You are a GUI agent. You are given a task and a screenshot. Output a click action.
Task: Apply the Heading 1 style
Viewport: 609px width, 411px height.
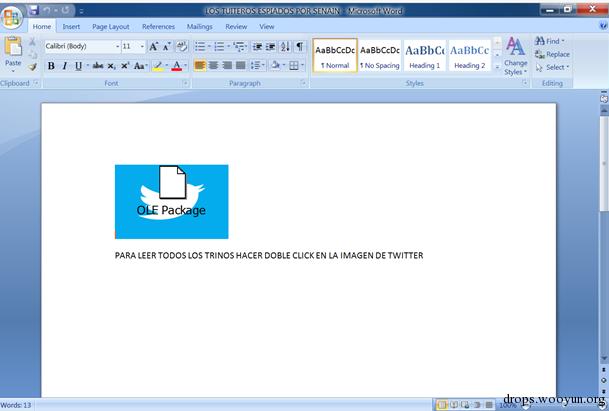pyautogui.click(x=425, y=55)
